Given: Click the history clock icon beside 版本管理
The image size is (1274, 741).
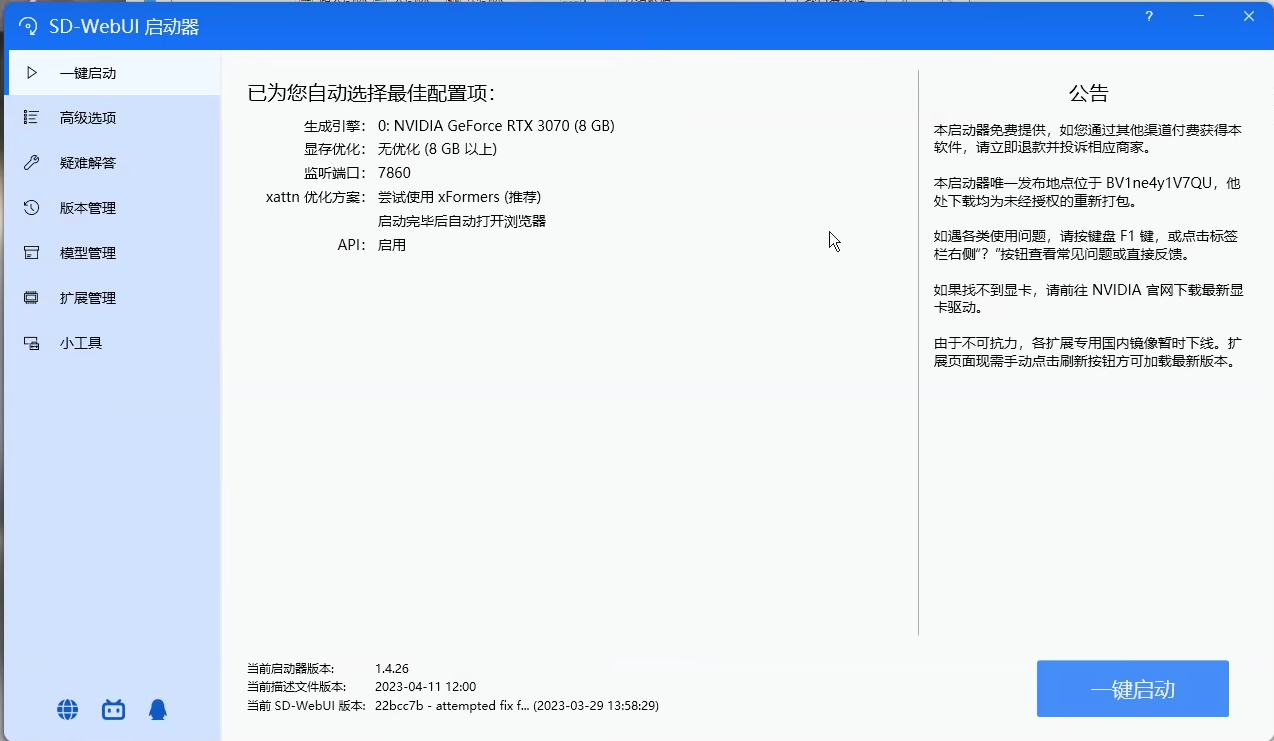Looking at the screenshot, I should (x=32, y=208).
